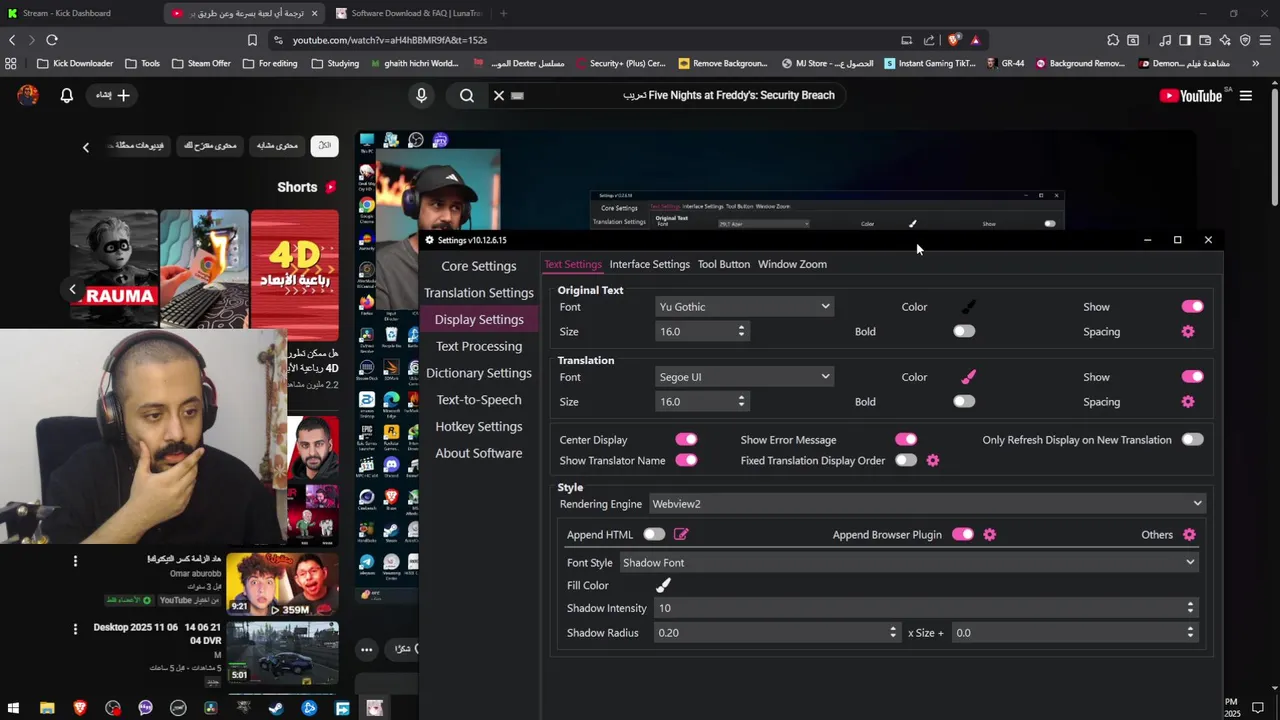Switch to Tool Button tab
This screenshot has width=1280, height=720.
(724, 264)
